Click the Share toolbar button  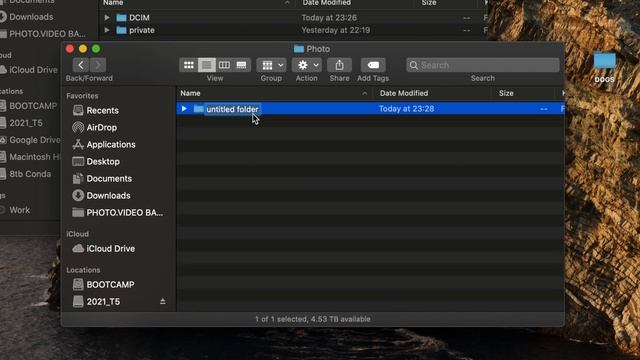[x=339, y=65]
